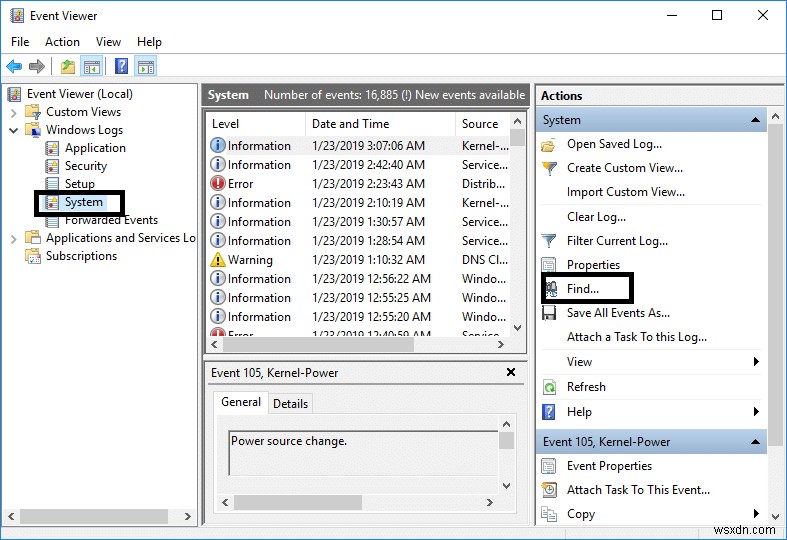Open the View submenu arrow in Actions
This screenshot has width=787, height=540.
756,362
